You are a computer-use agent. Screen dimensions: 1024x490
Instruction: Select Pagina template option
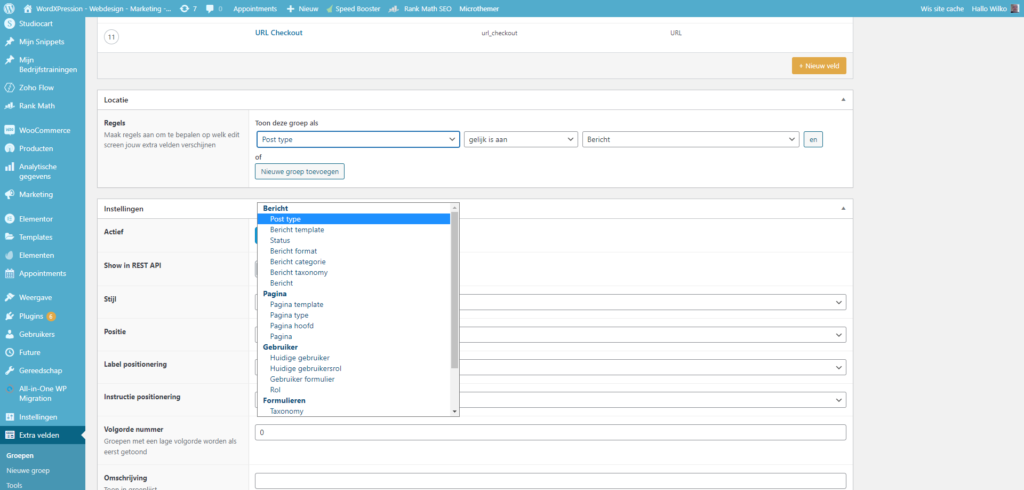coord(296,304)
